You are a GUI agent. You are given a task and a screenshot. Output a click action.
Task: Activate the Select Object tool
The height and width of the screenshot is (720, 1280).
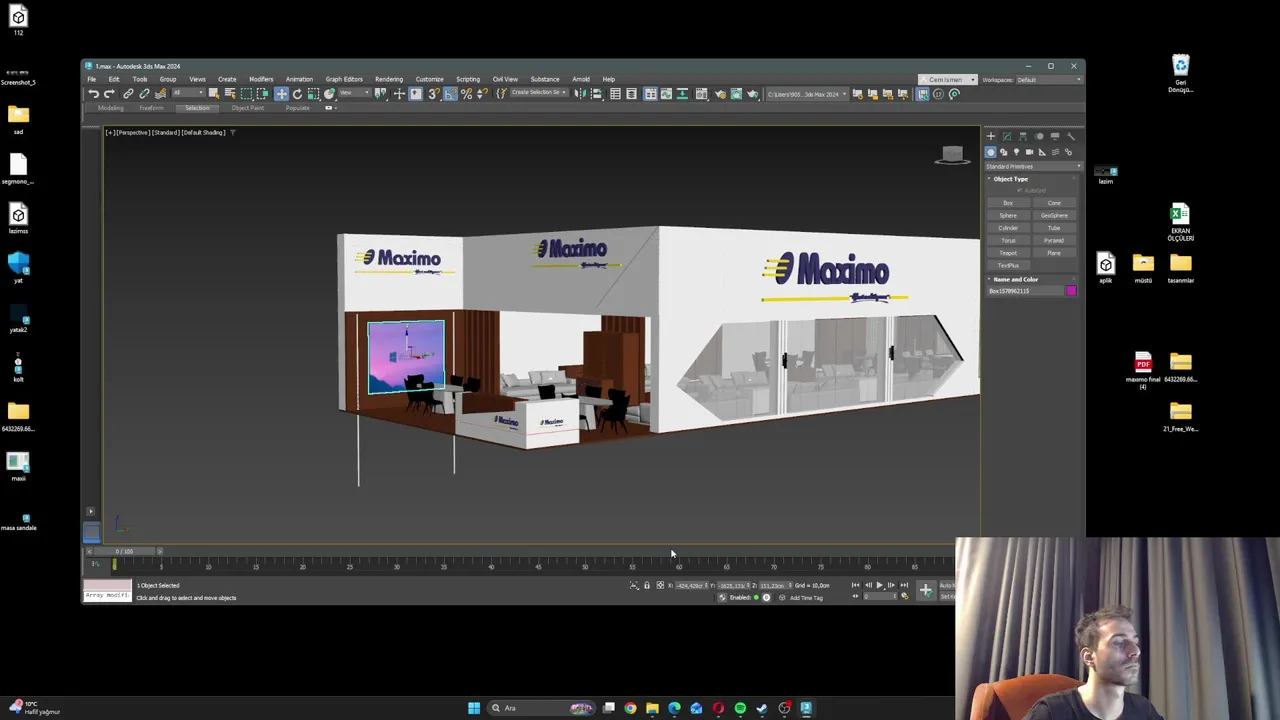[x=214, y=94]
